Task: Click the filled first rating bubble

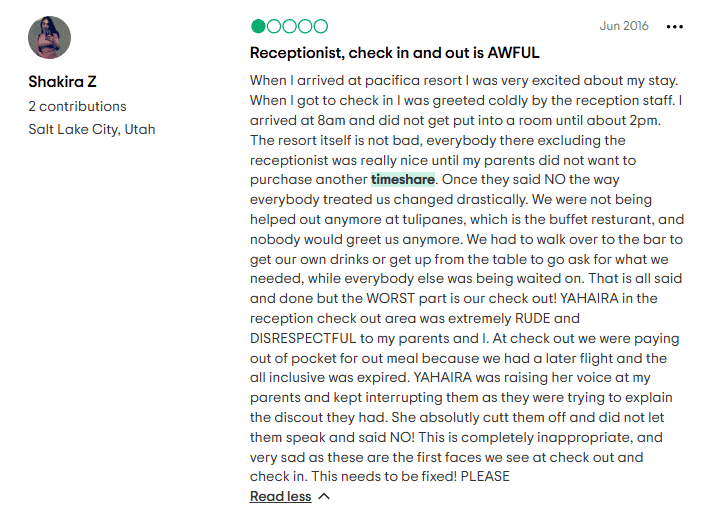Action: (x=258, y=26)
